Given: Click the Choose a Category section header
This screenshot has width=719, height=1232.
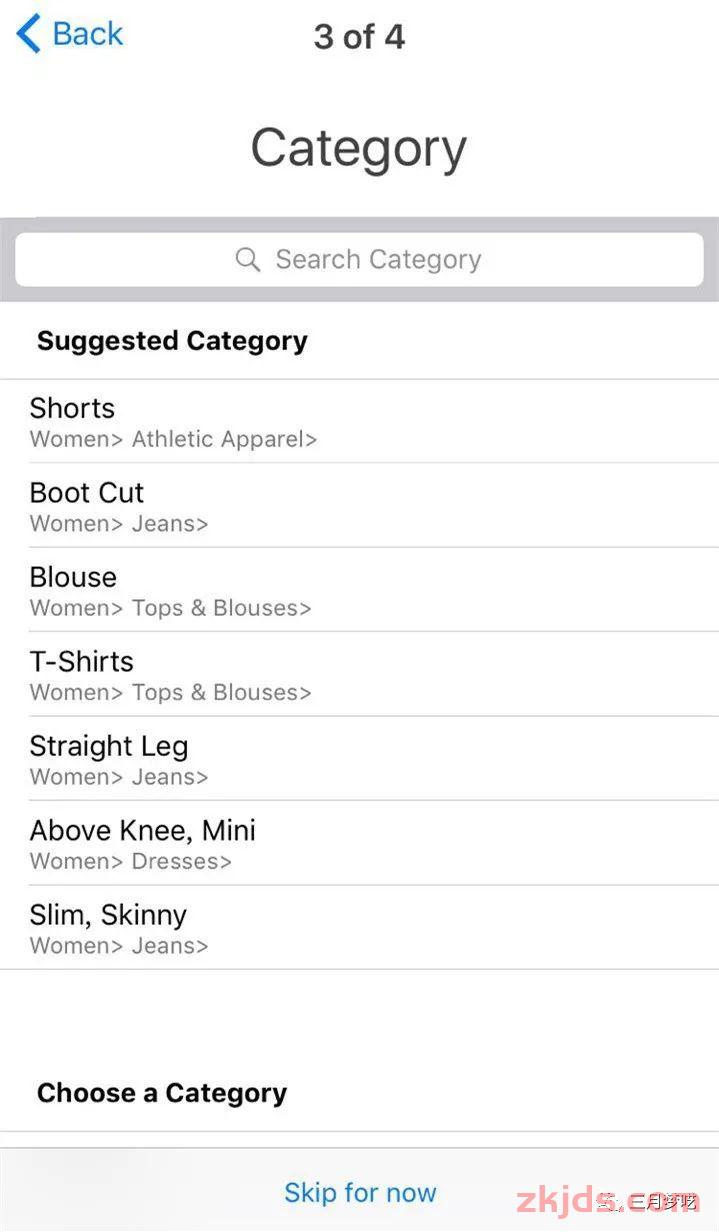Looking at the screenshot, I should click(x=162, y=1093).
